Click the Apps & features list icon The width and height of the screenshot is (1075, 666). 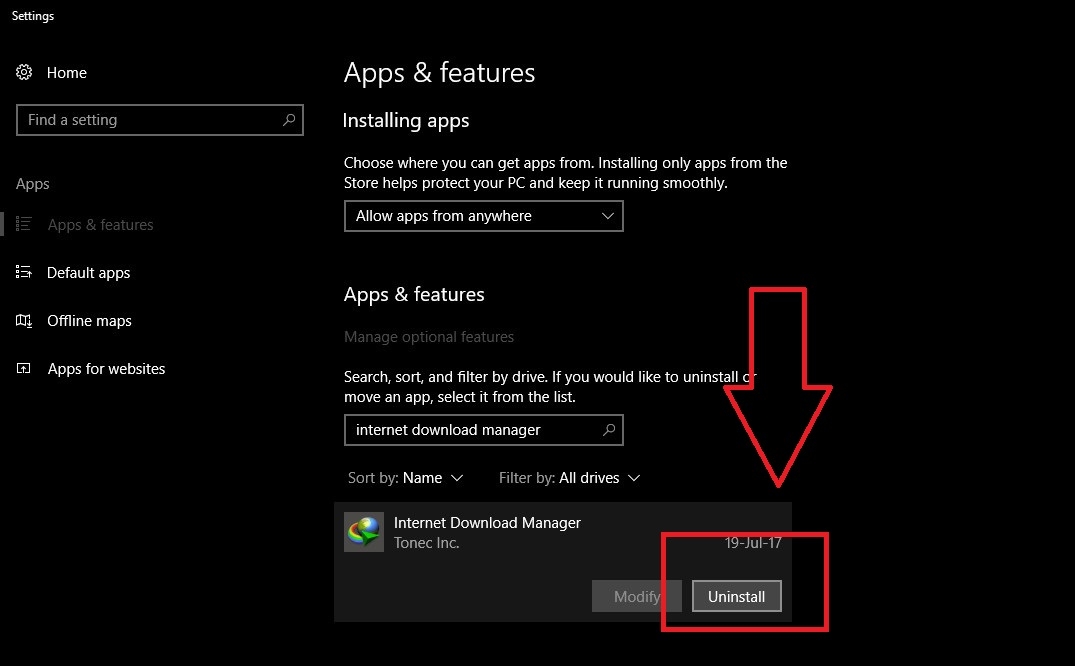click(24, 224)
